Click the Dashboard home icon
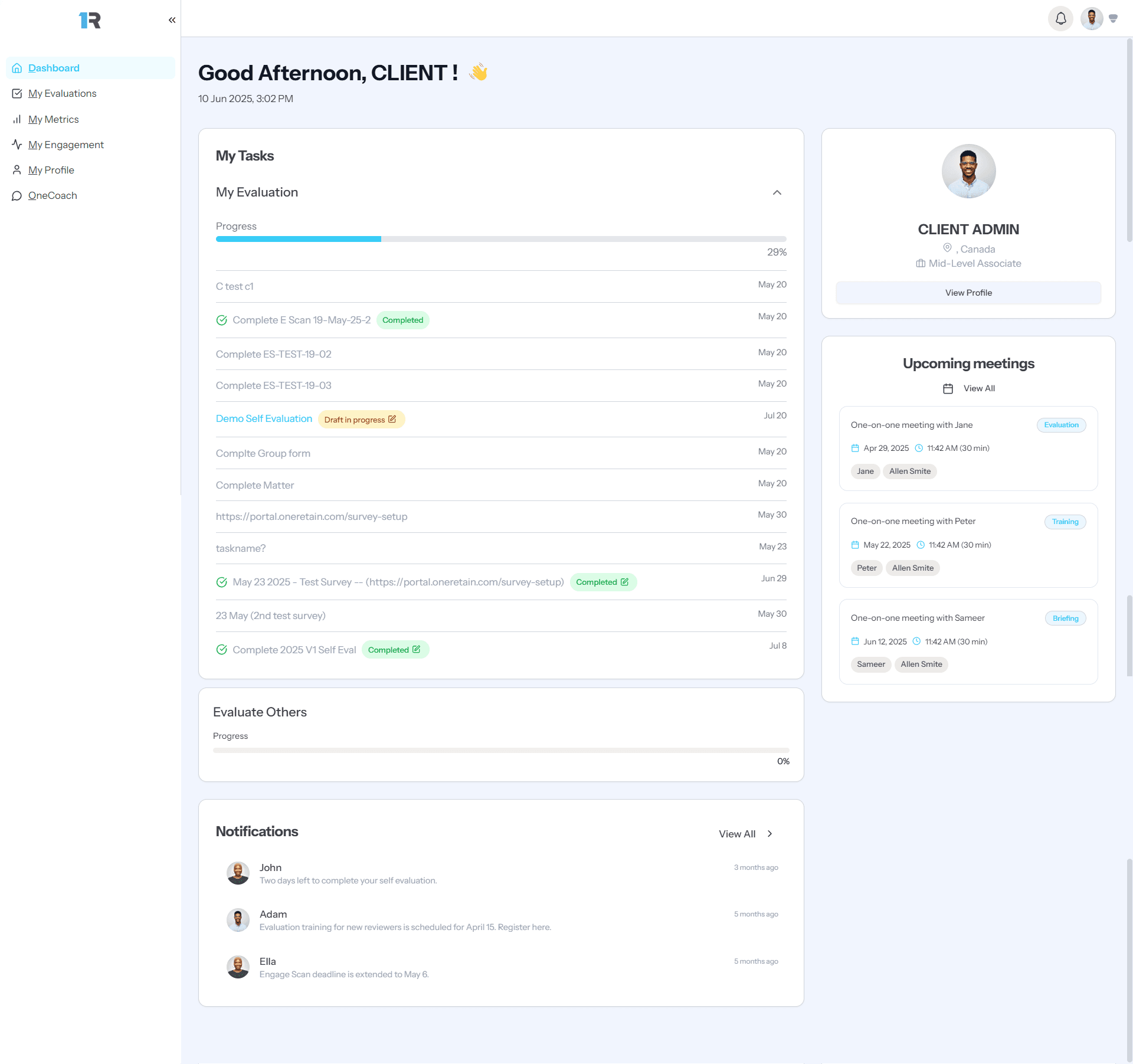1133x1064 pixels. click(x=17, y=68)
